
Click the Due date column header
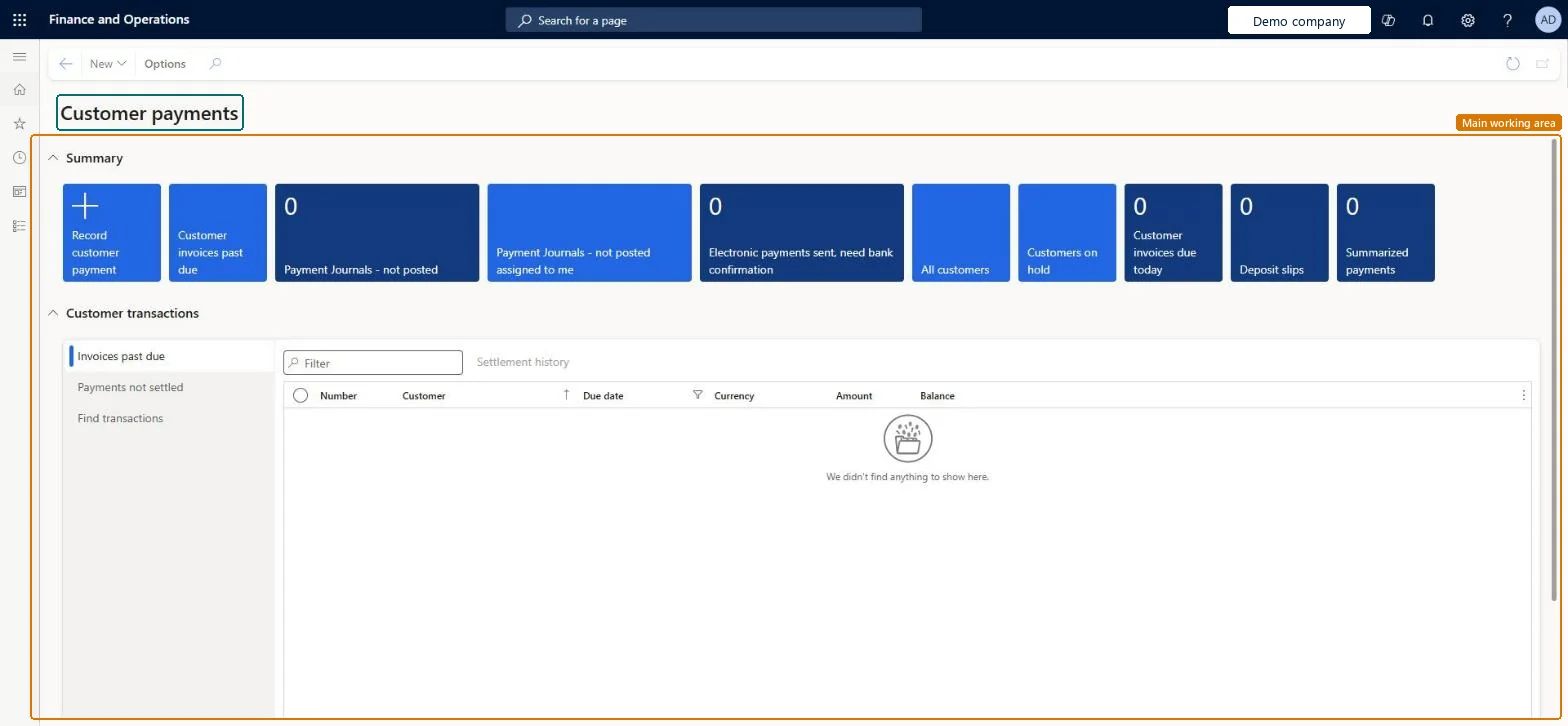click(x=603, y=396)
